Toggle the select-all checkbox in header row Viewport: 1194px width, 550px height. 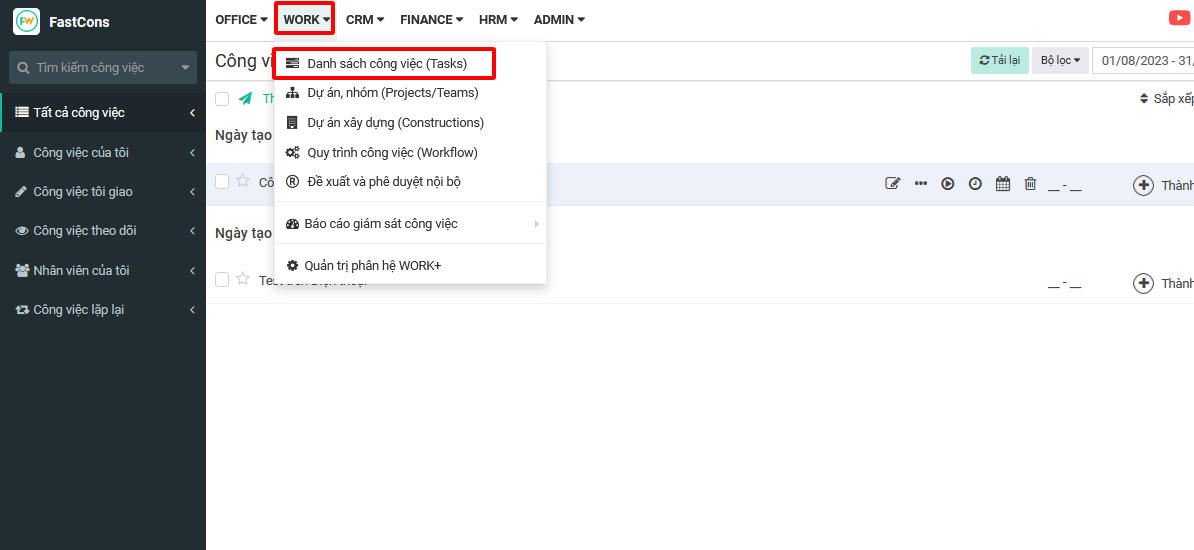(222, 99)
